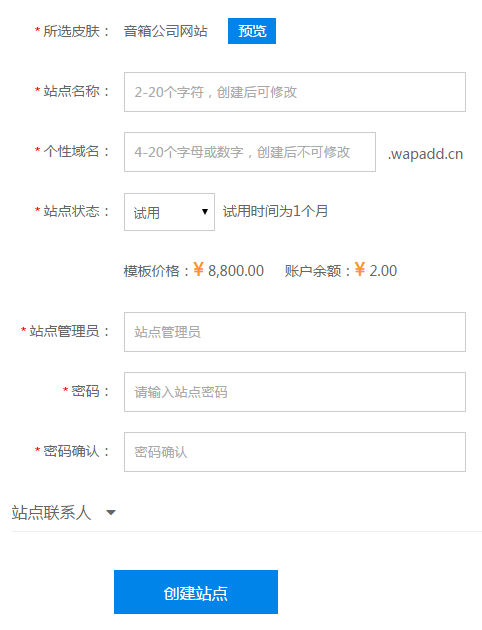Select the 站点管理员 administrator field

pyautogui.click(x=295, y=332)
